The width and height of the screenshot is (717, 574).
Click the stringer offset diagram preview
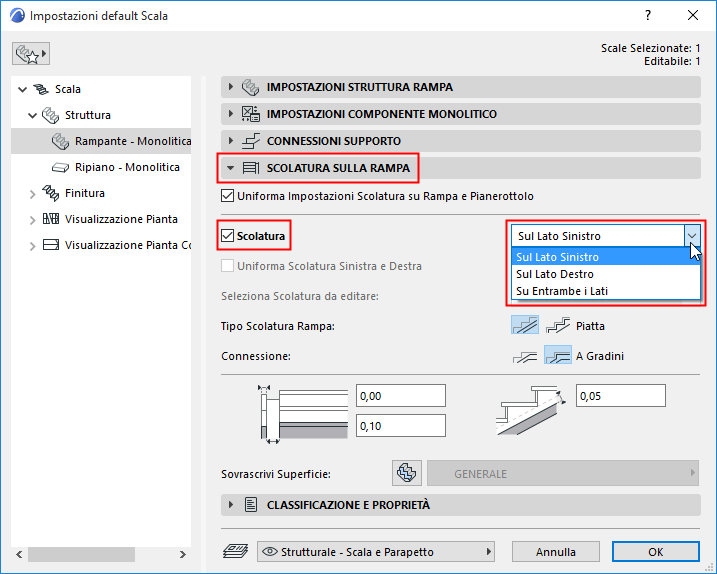coord(531,410)
